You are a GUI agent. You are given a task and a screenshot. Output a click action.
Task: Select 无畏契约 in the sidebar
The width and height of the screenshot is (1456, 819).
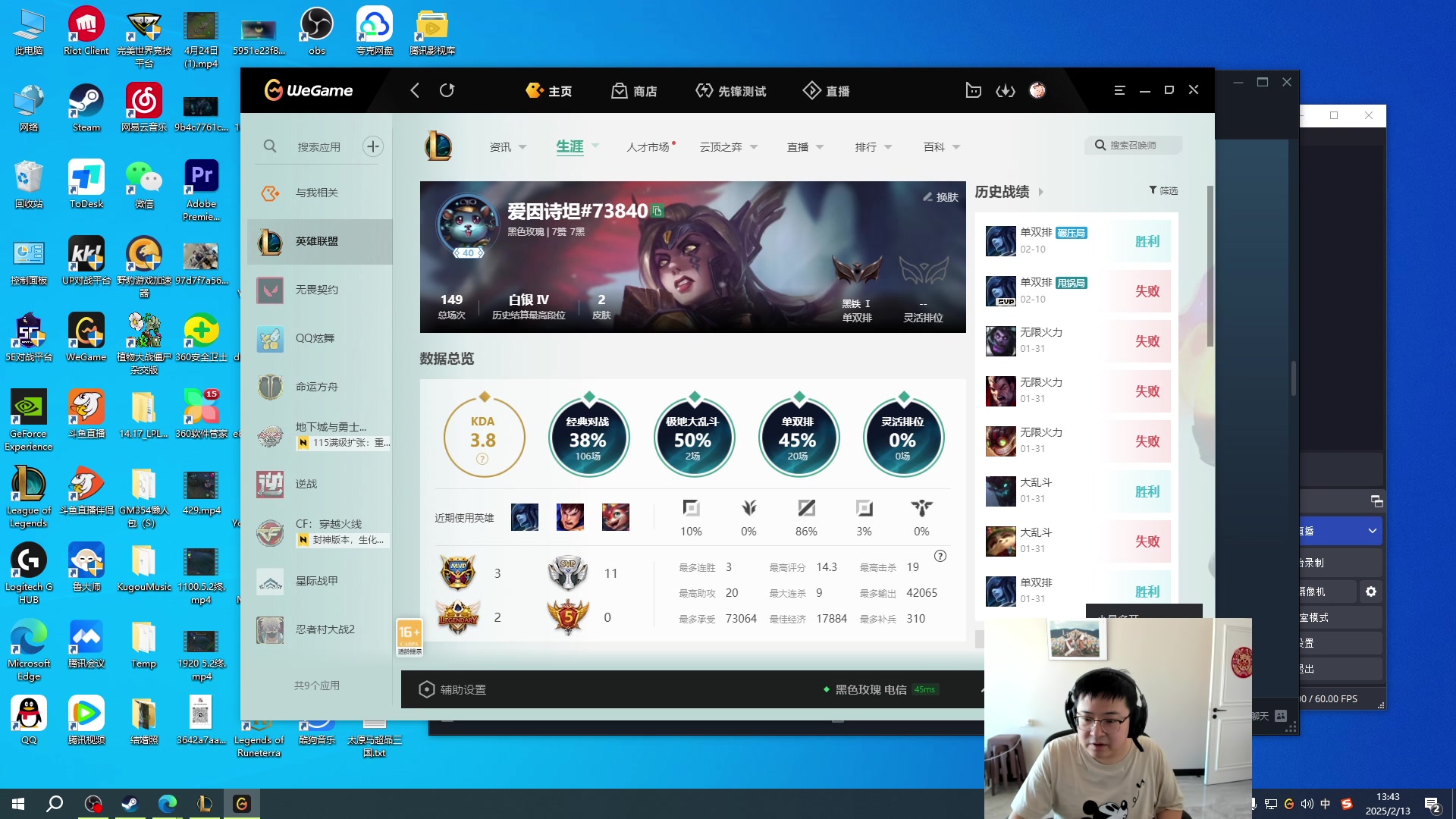[319, 290]
